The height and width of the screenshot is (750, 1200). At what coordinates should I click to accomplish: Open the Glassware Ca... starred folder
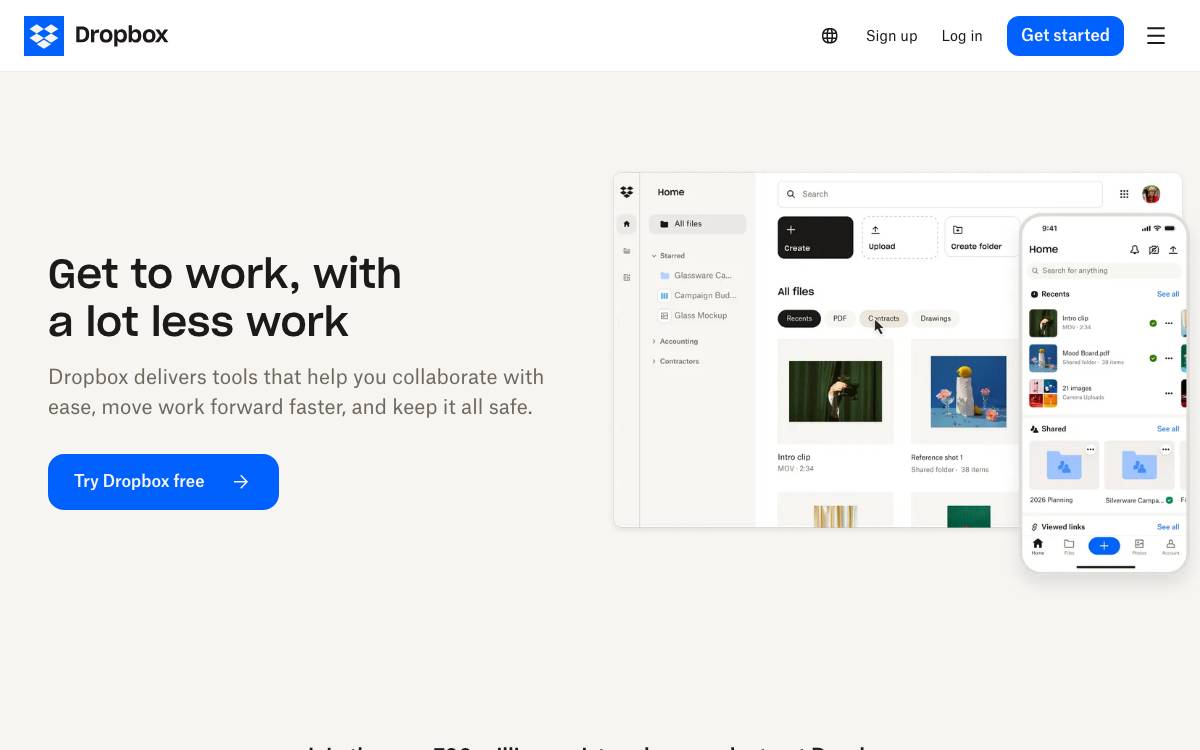(x=696, y=275)
